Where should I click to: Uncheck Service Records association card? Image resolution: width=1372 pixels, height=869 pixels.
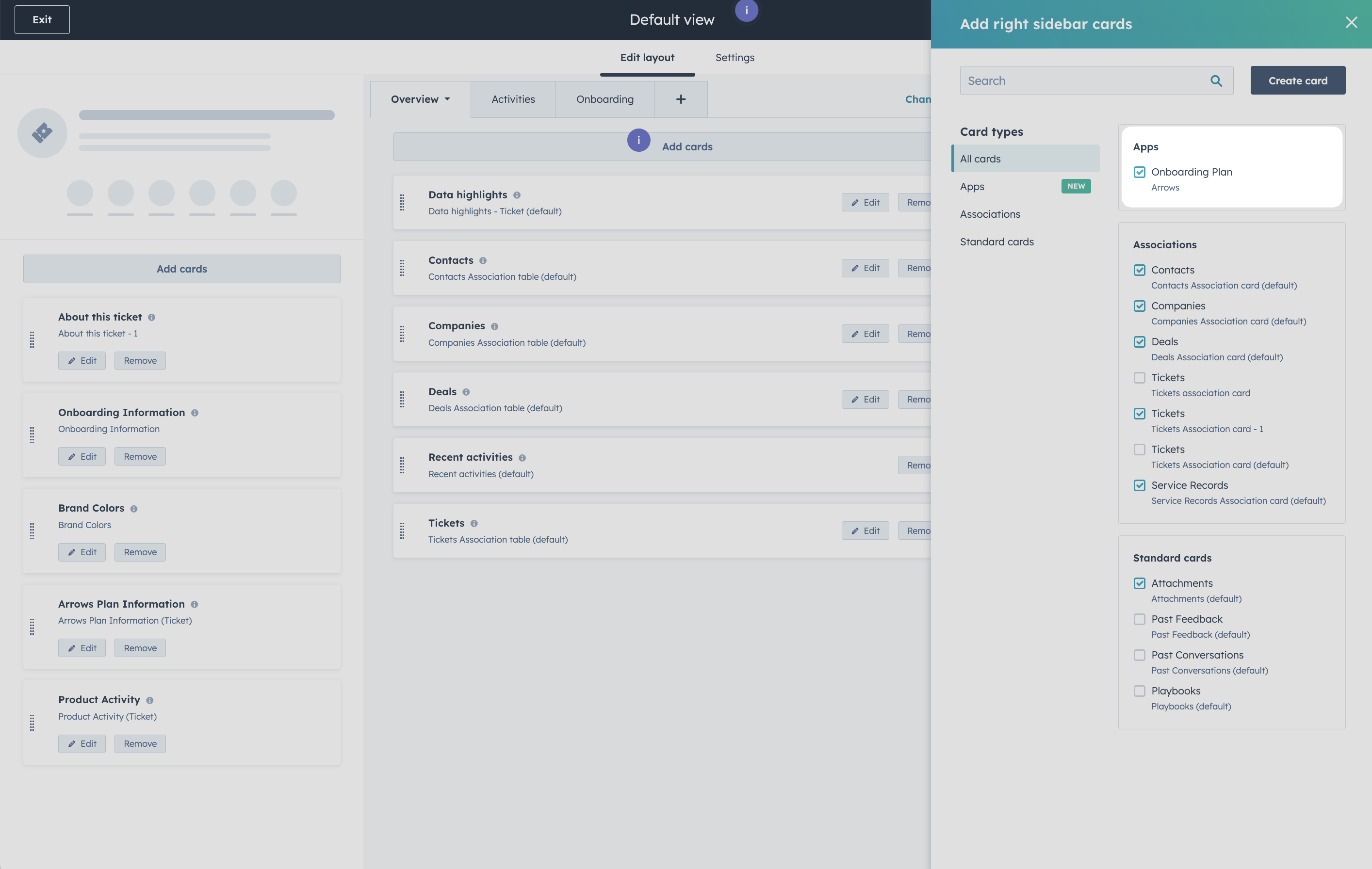pyautogui.click(x=1139, y=485)
